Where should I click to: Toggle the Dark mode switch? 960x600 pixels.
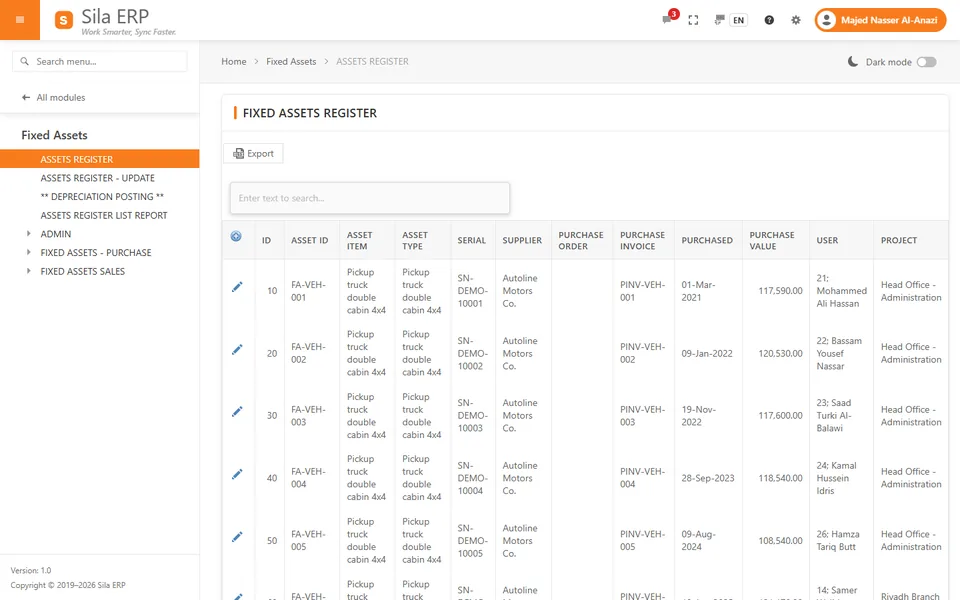pyautogui.click(x=926, y=62)
